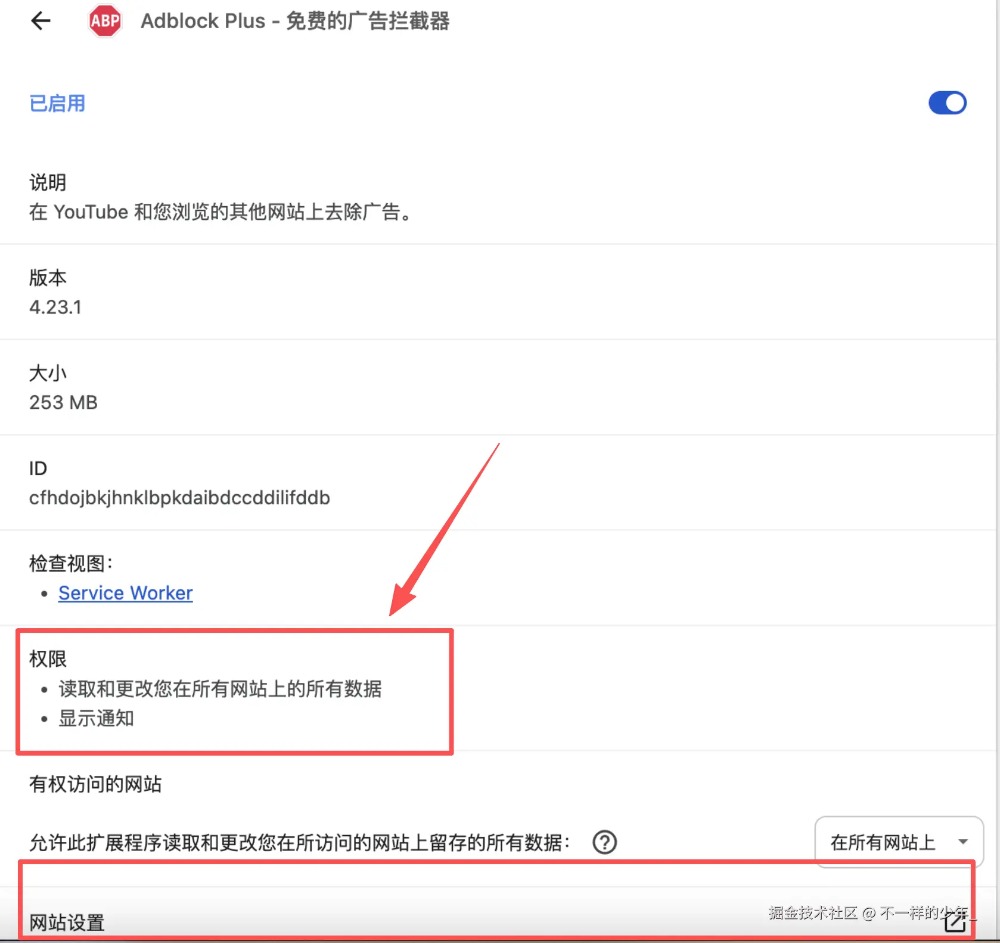
Task: Click the Adblock Plus page title text
Action: coord(295,21)
